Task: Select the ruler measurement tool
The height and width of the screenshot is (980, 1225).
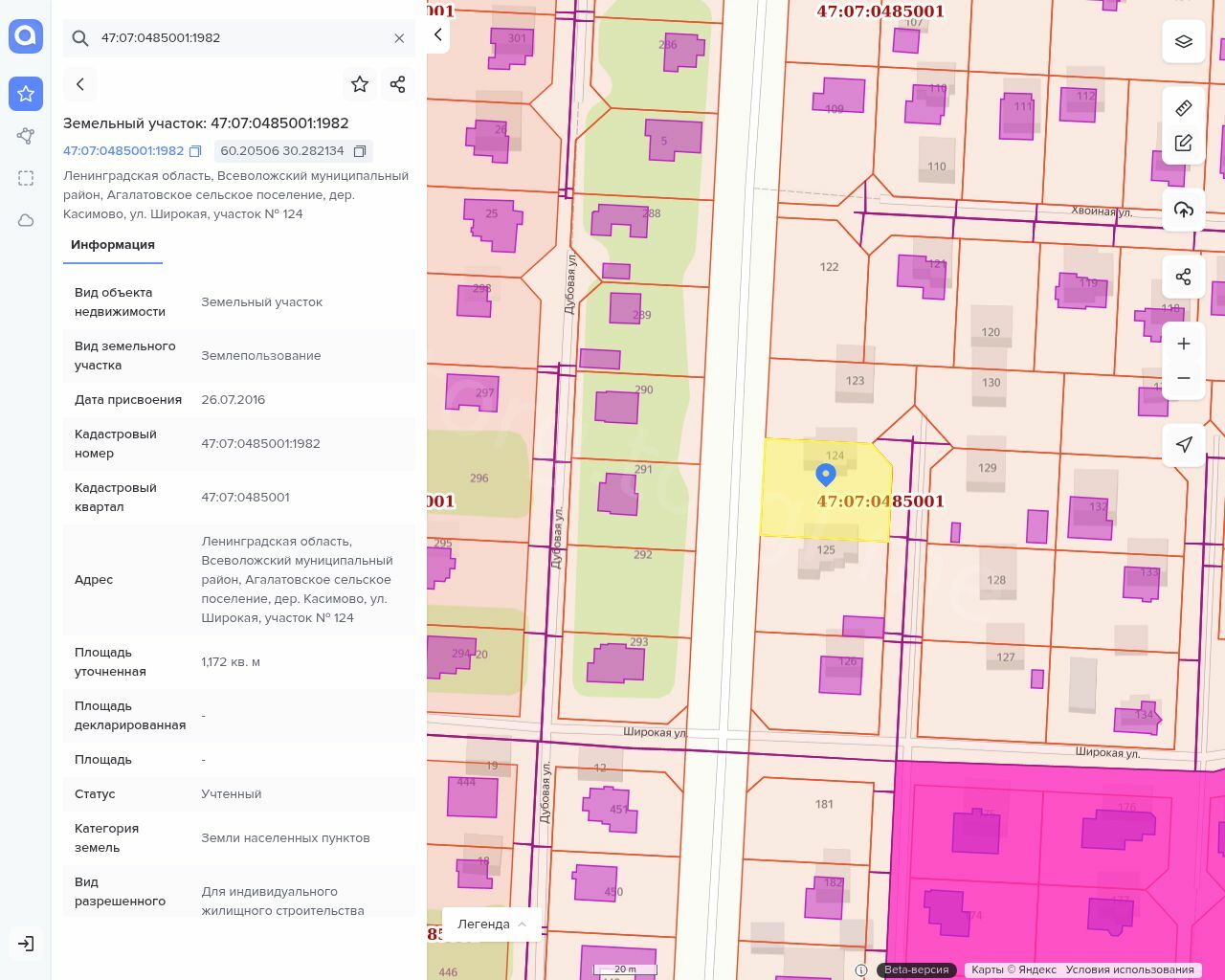Action: pyautogui.click(x=1183, y=108)
